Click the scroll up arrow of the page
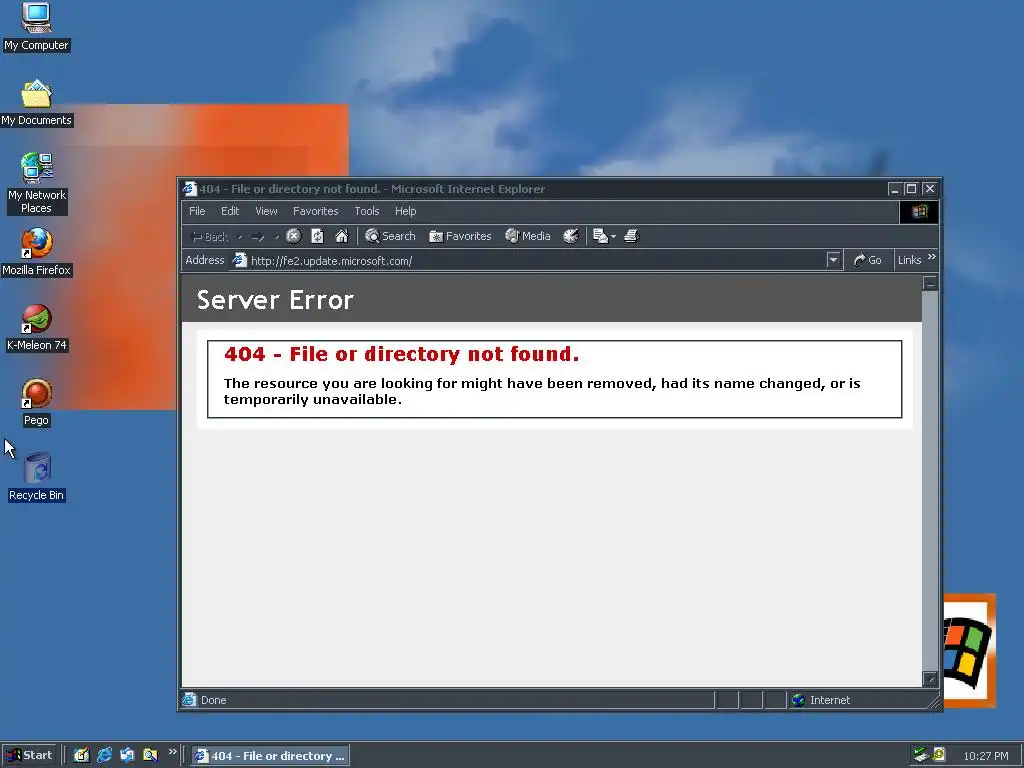This screenshot has width=1024, height=768. [x=930, y=283]
